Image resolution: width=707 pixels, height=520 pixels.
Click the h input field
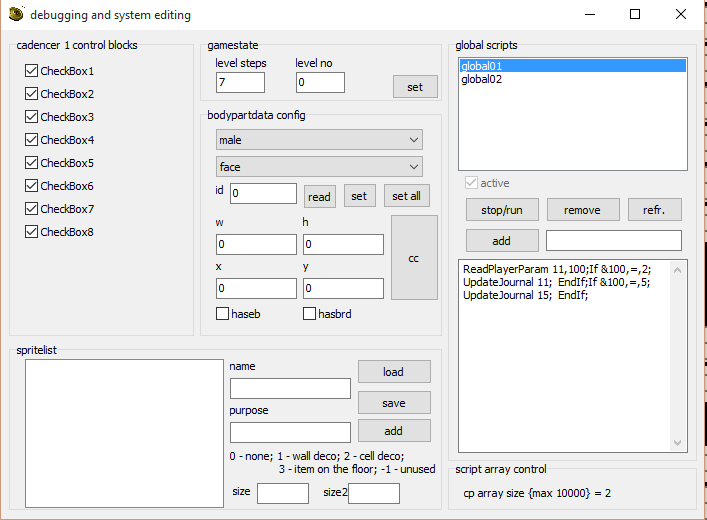pyautogui.click(x=343, y=244)
